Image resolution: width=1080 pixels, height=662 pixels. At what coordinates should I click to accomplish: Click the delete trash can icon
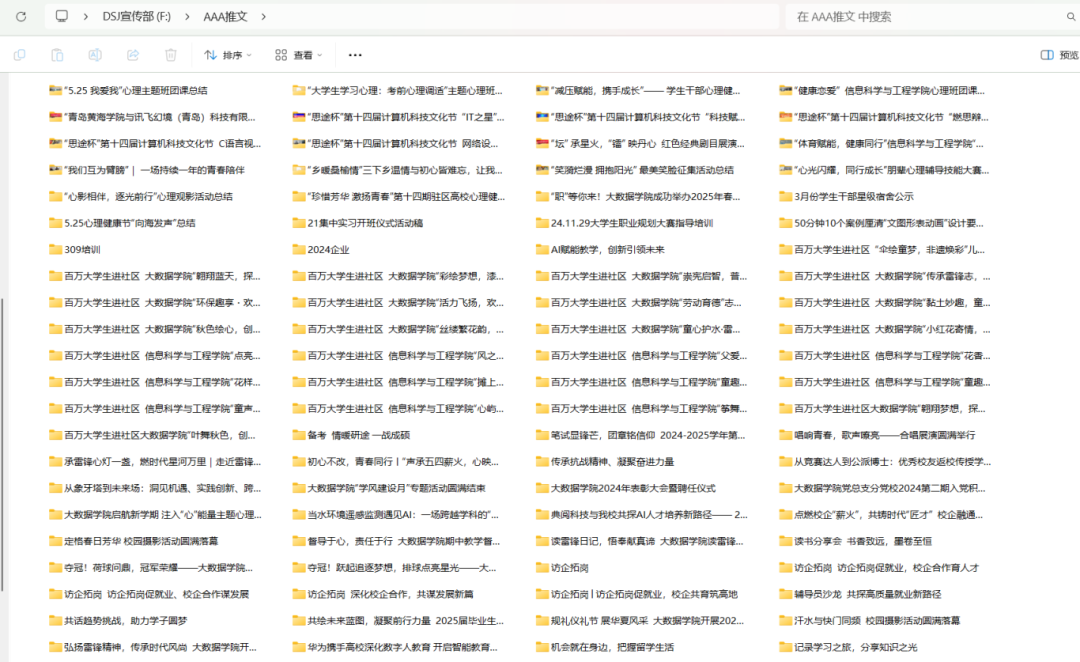171,55
